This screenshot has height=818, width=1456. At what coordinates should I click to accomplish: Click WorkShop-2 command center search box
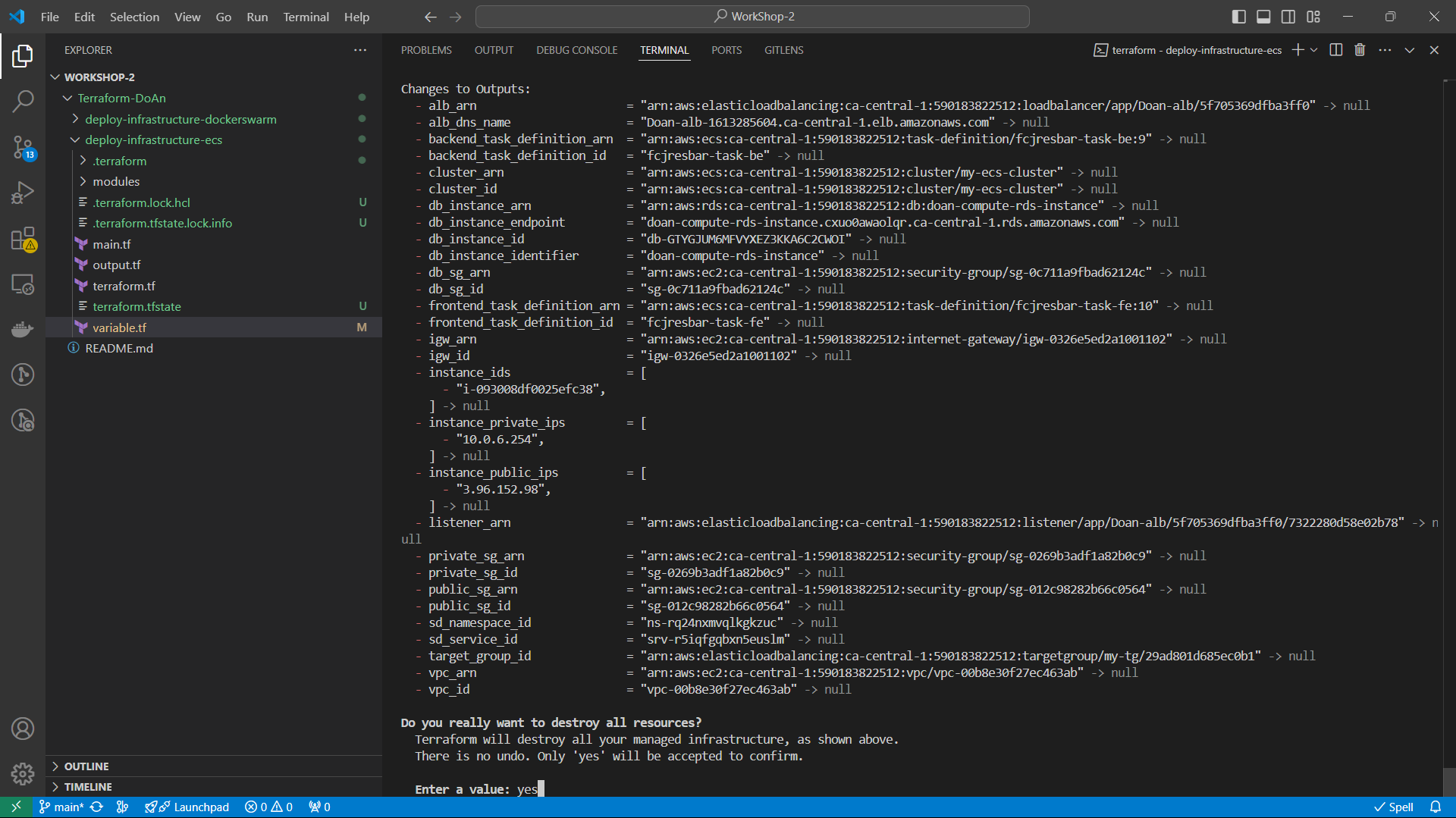[752, 17]
